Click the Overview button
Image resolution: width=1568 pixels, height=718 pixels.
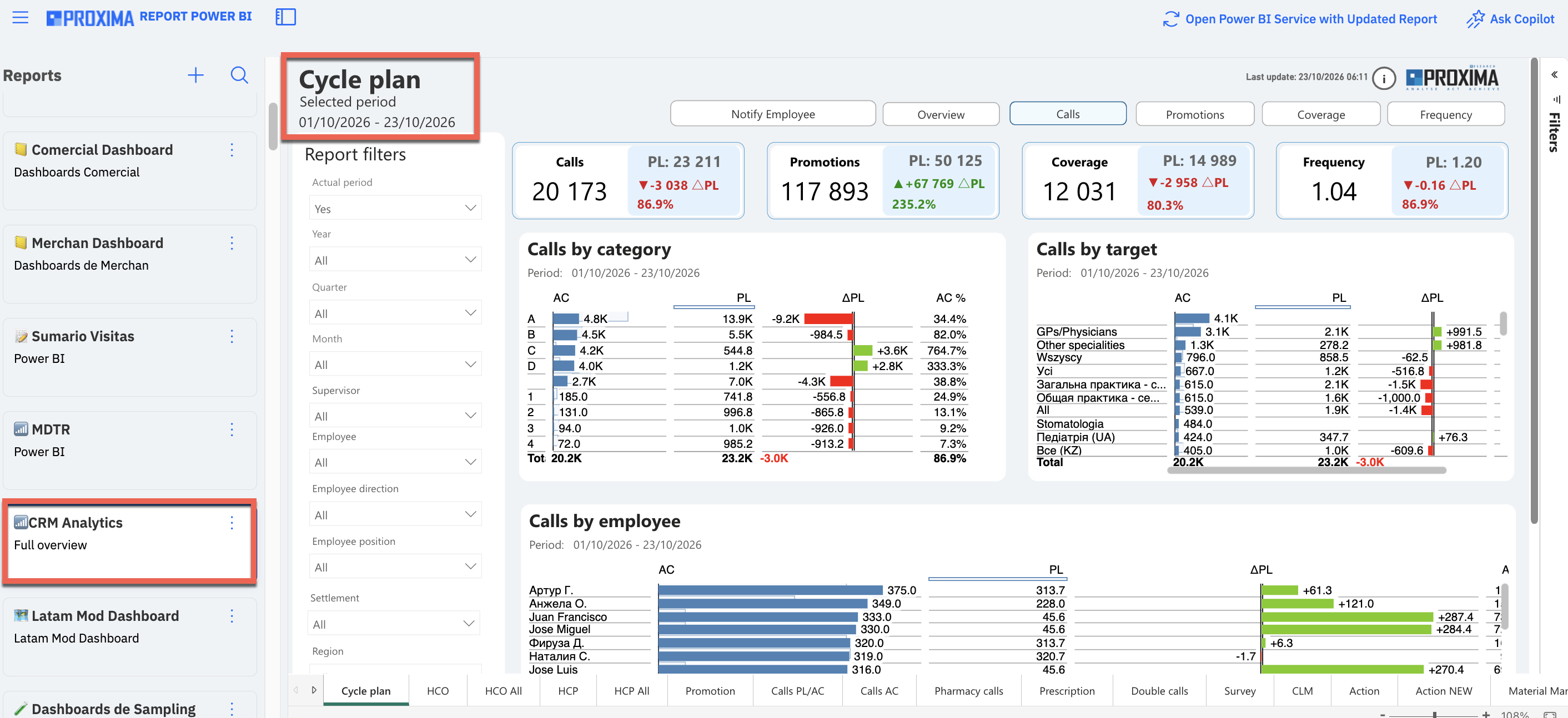pyautogui.click(x=941, y=114)
